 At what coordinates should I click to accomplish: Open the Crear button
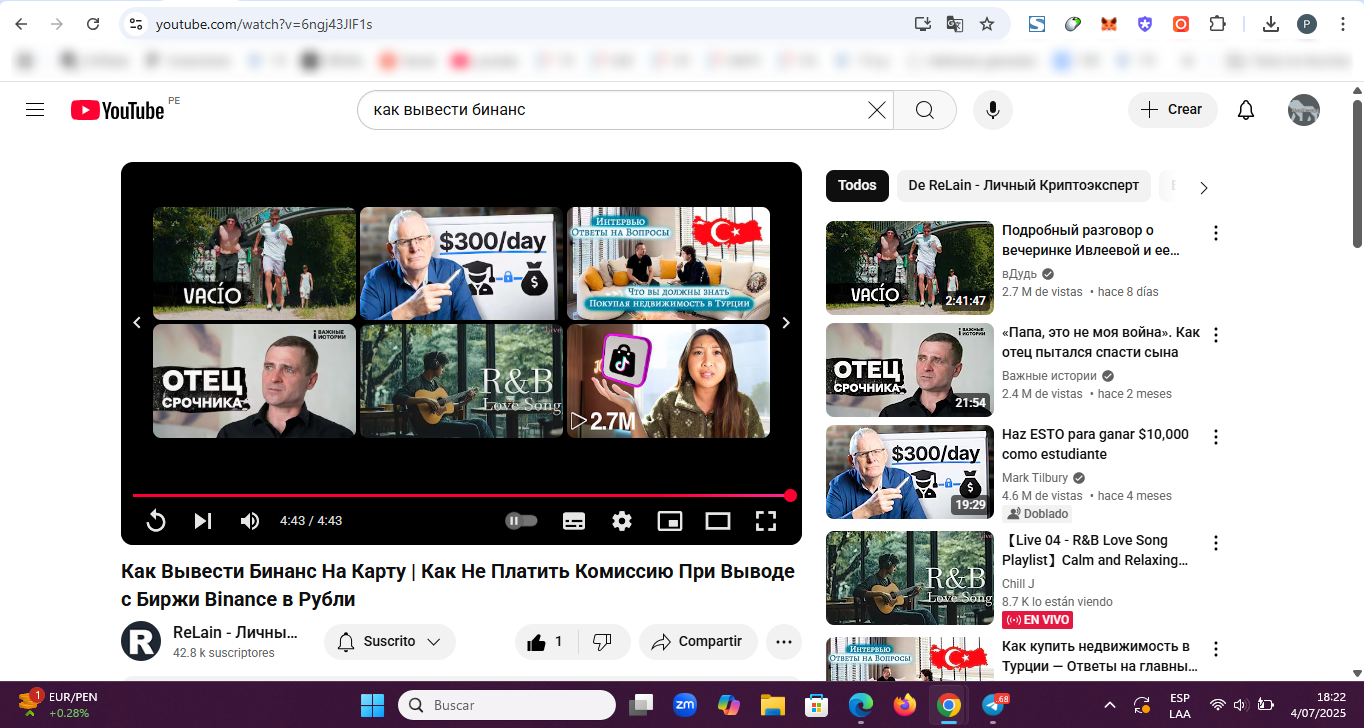coord(1173,110)
